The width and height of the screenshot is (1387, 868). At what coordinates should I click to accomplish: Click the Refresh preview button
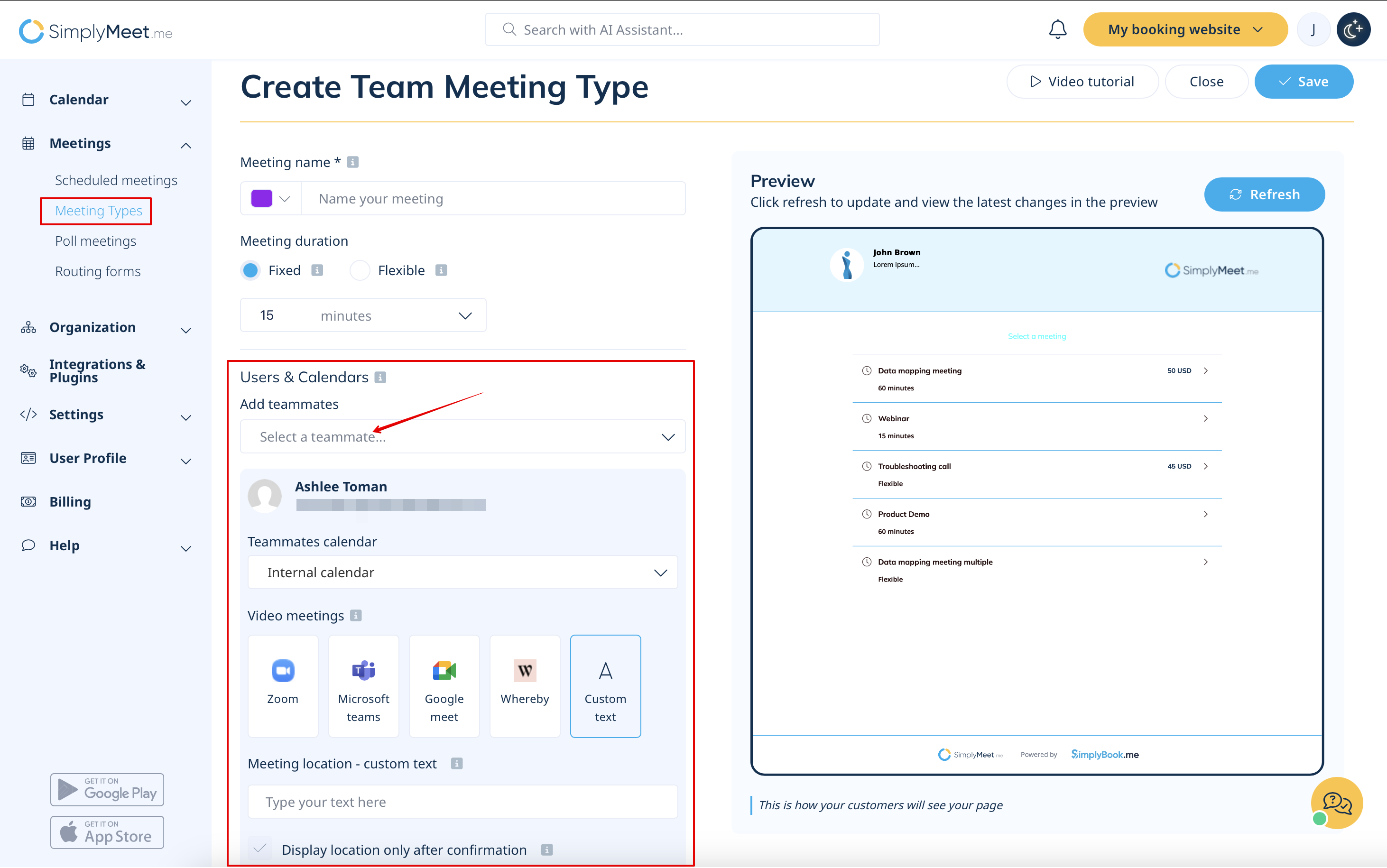[1264, 194]
